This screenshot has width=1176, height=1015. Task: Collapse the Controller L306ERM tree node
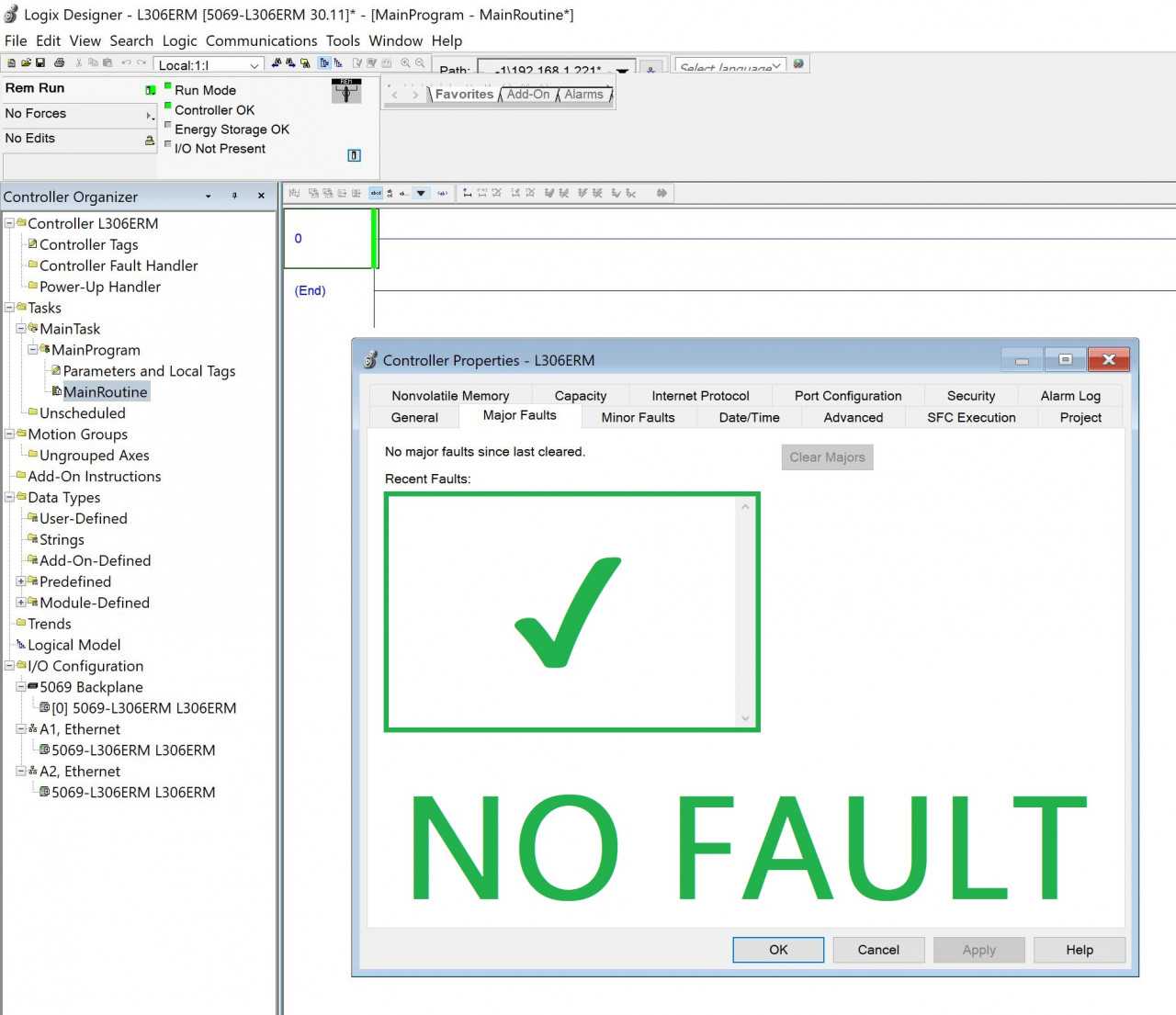9,223
